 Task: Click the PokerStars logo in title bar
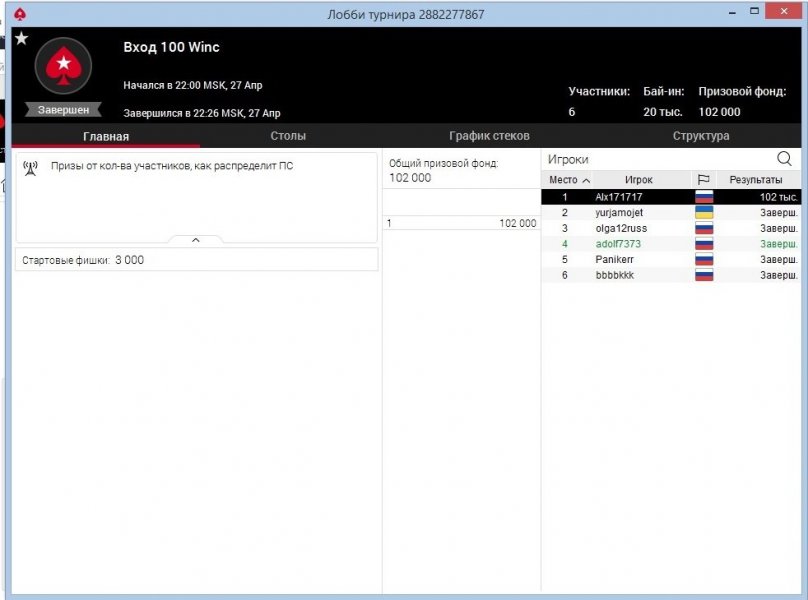20,14
